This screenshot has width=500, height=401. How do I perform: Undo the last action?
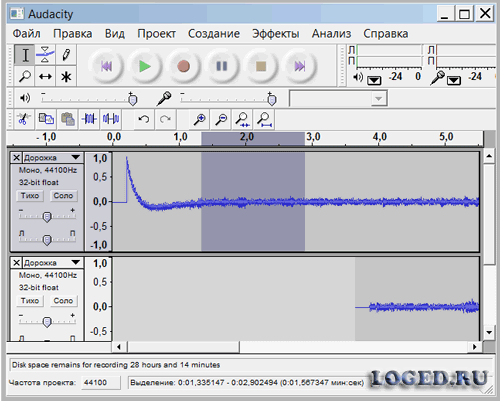coord(144,119)
